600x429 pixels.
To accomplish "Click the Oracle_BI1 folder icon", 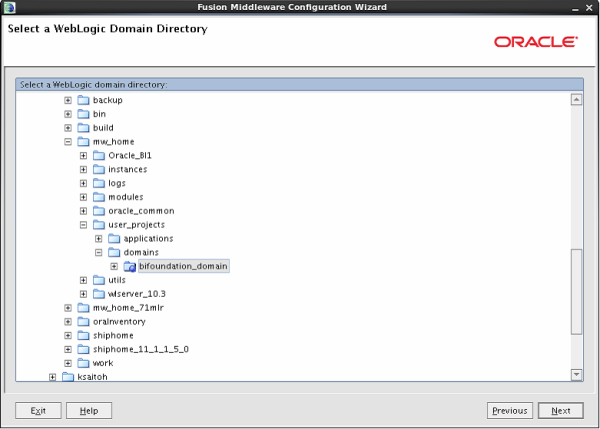I will (99, 156).
